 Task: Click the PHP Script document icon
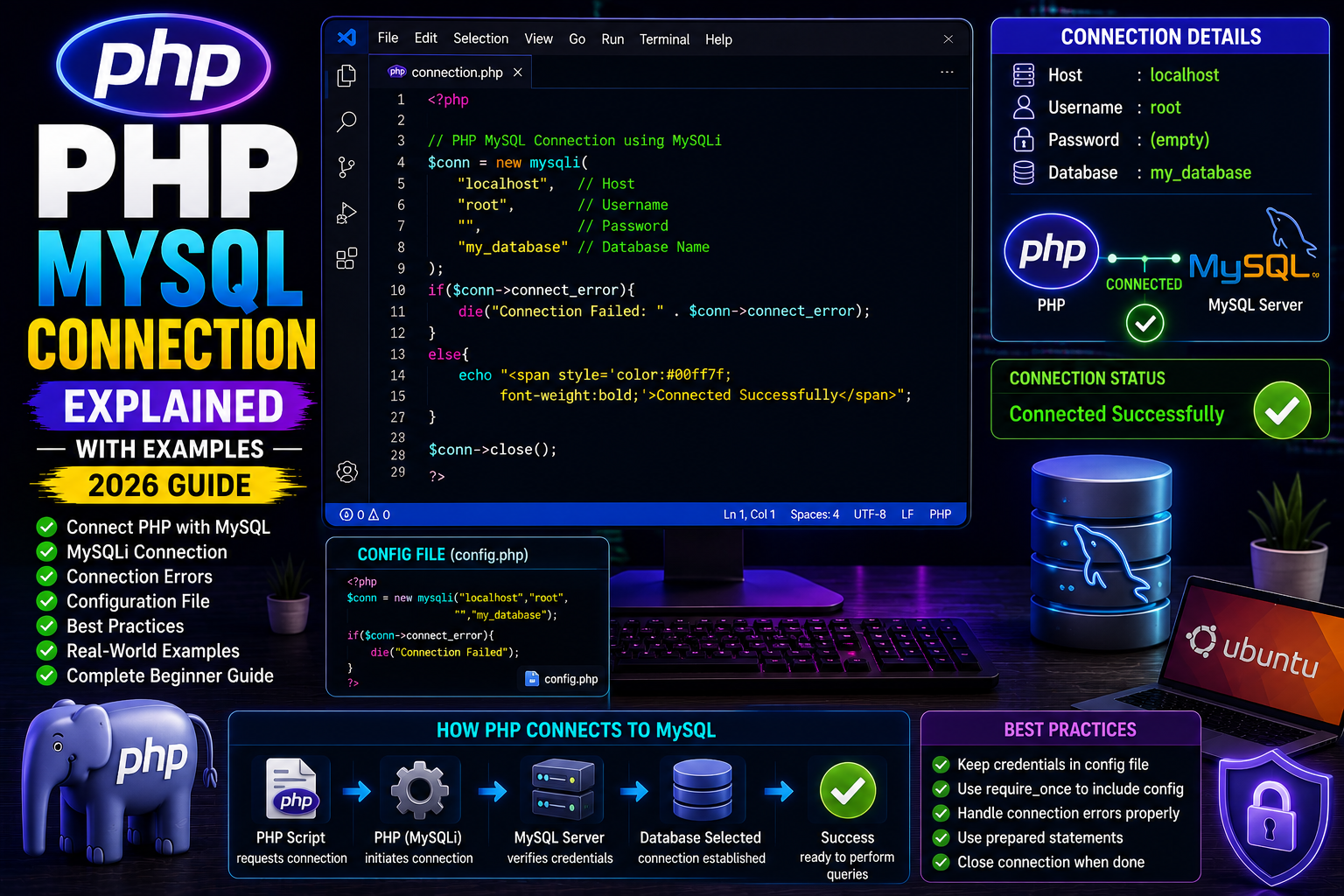tap(291, 789)
